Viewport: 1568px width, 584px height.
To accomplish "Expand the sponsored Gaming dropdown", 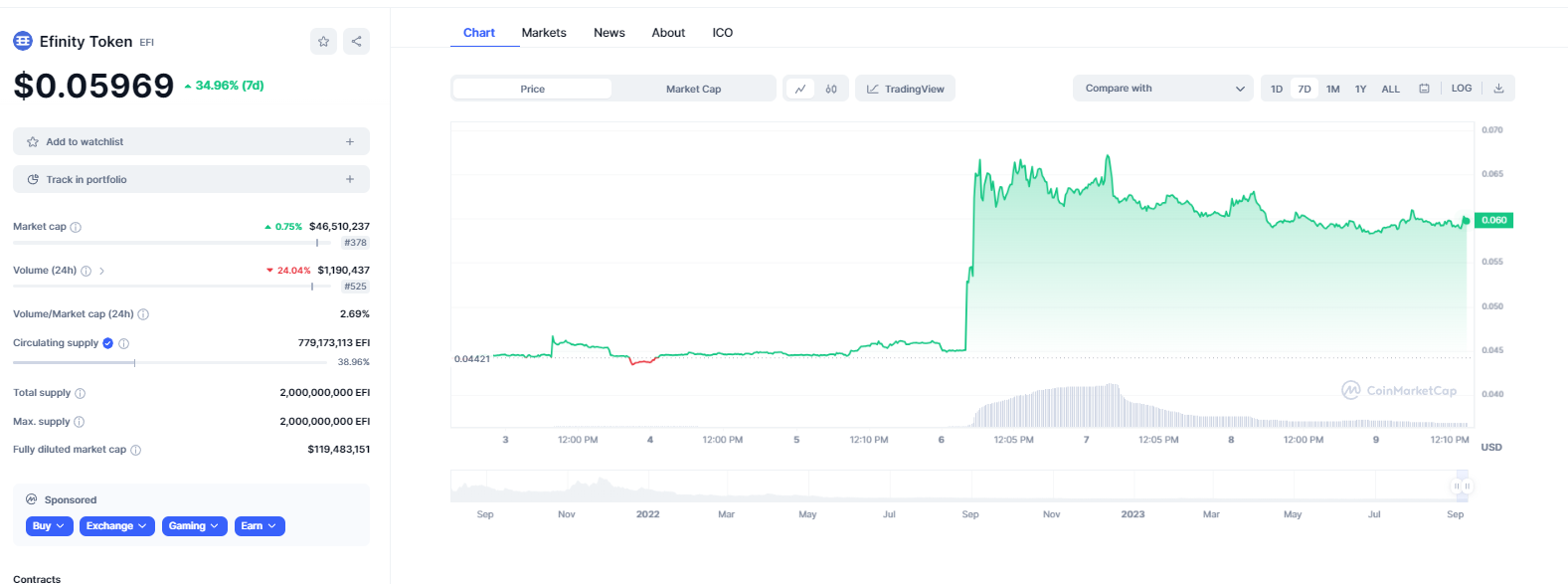I will click(194, 526).
